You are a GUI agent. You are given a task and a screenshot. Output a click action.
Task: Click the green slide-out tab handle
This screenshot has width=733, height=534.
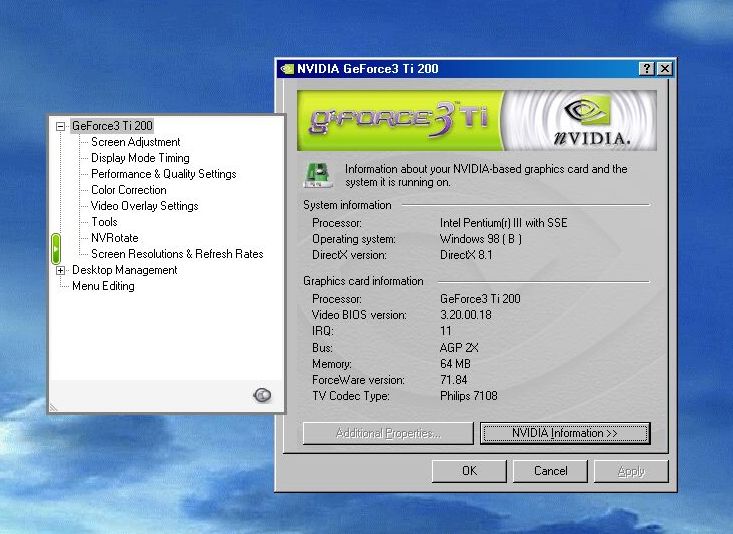coord(56,249)
